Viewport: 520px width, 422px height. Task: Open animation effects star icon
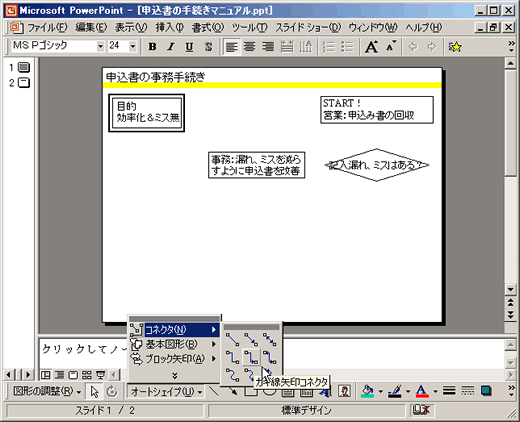(455, 47)
